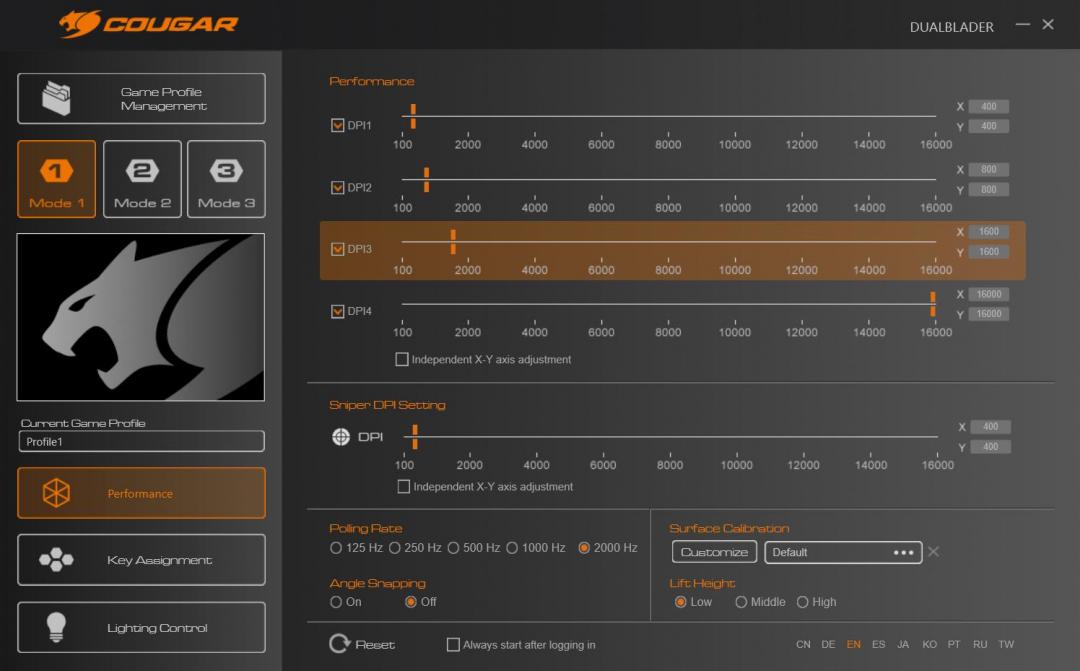The height and width of the screenshot is (671, 1080).
Task: Switch language to EN
Action: point(853,645)
